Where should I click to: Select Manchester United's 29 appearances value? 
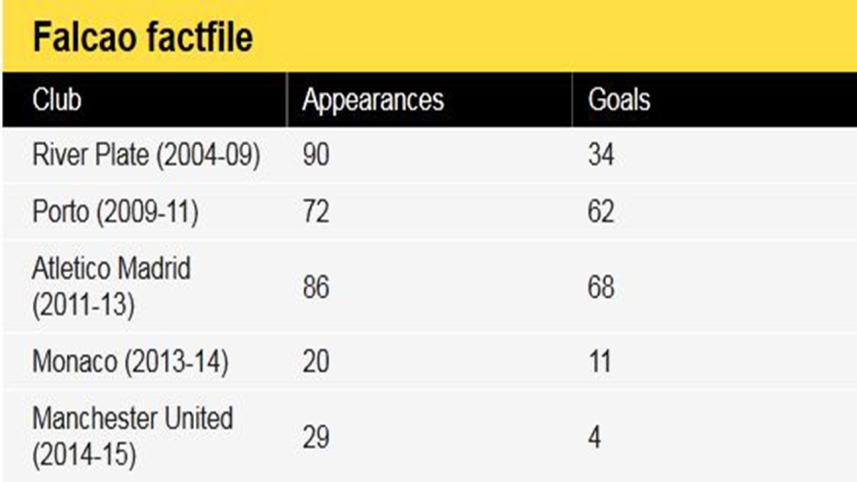pos(317,437)
